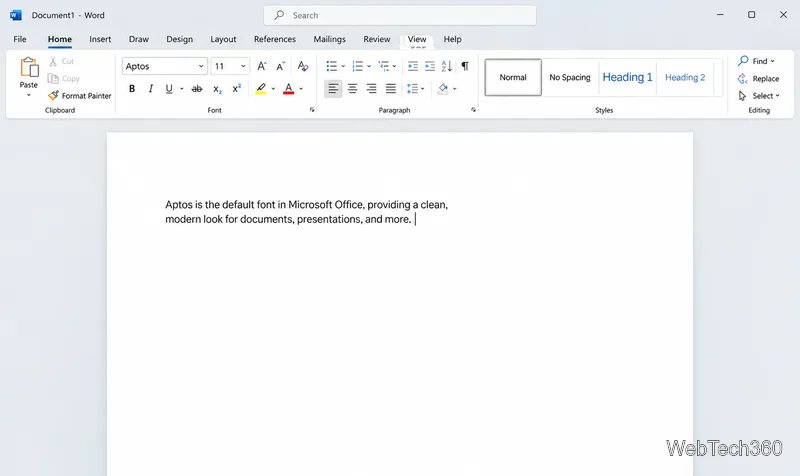Click Find in Editing group
This screenshot has height=476, width=800.
click(756, 61)
